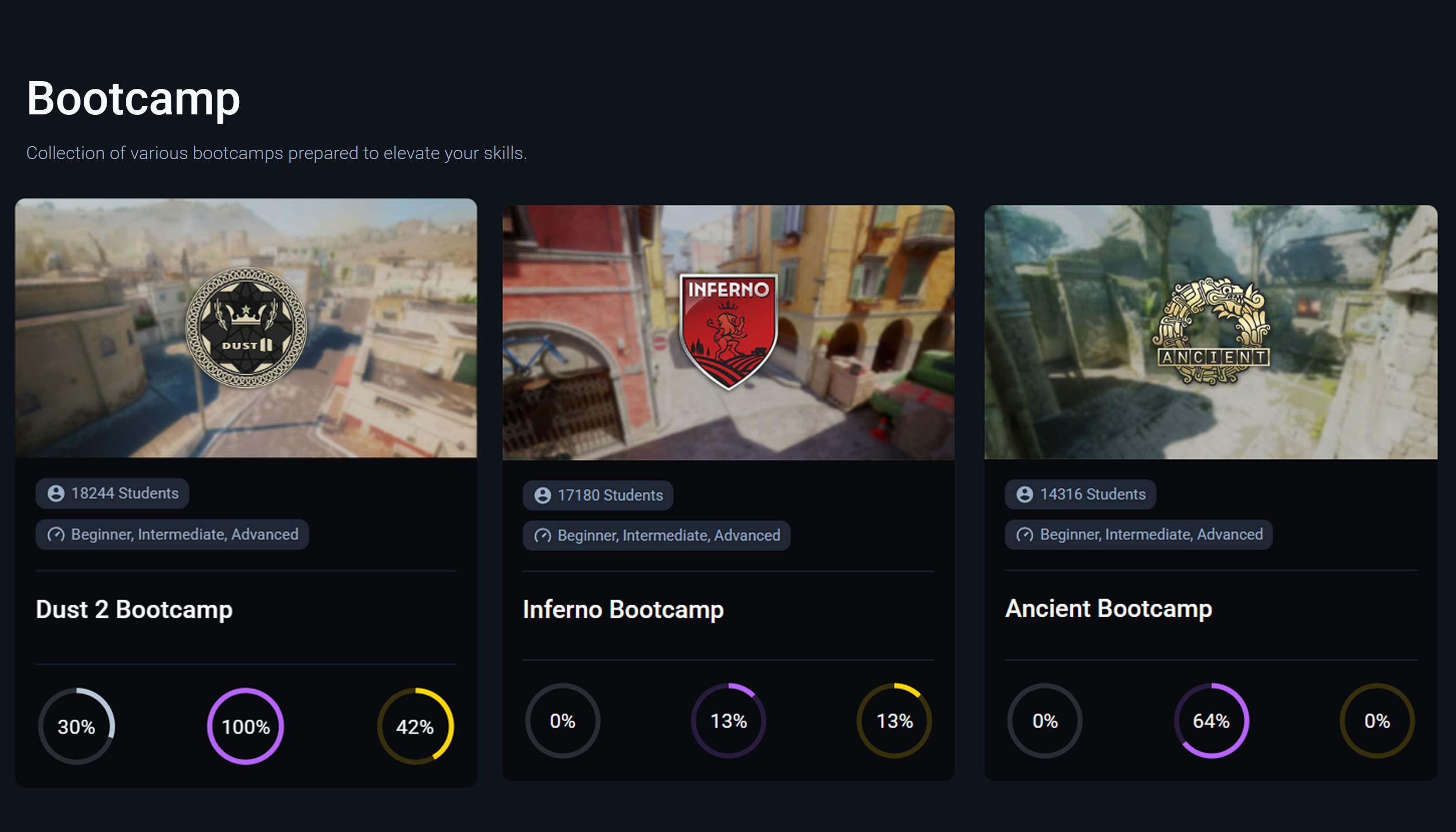Click Dust 2's 100% purple progress ring

click(x=246, y=726)
